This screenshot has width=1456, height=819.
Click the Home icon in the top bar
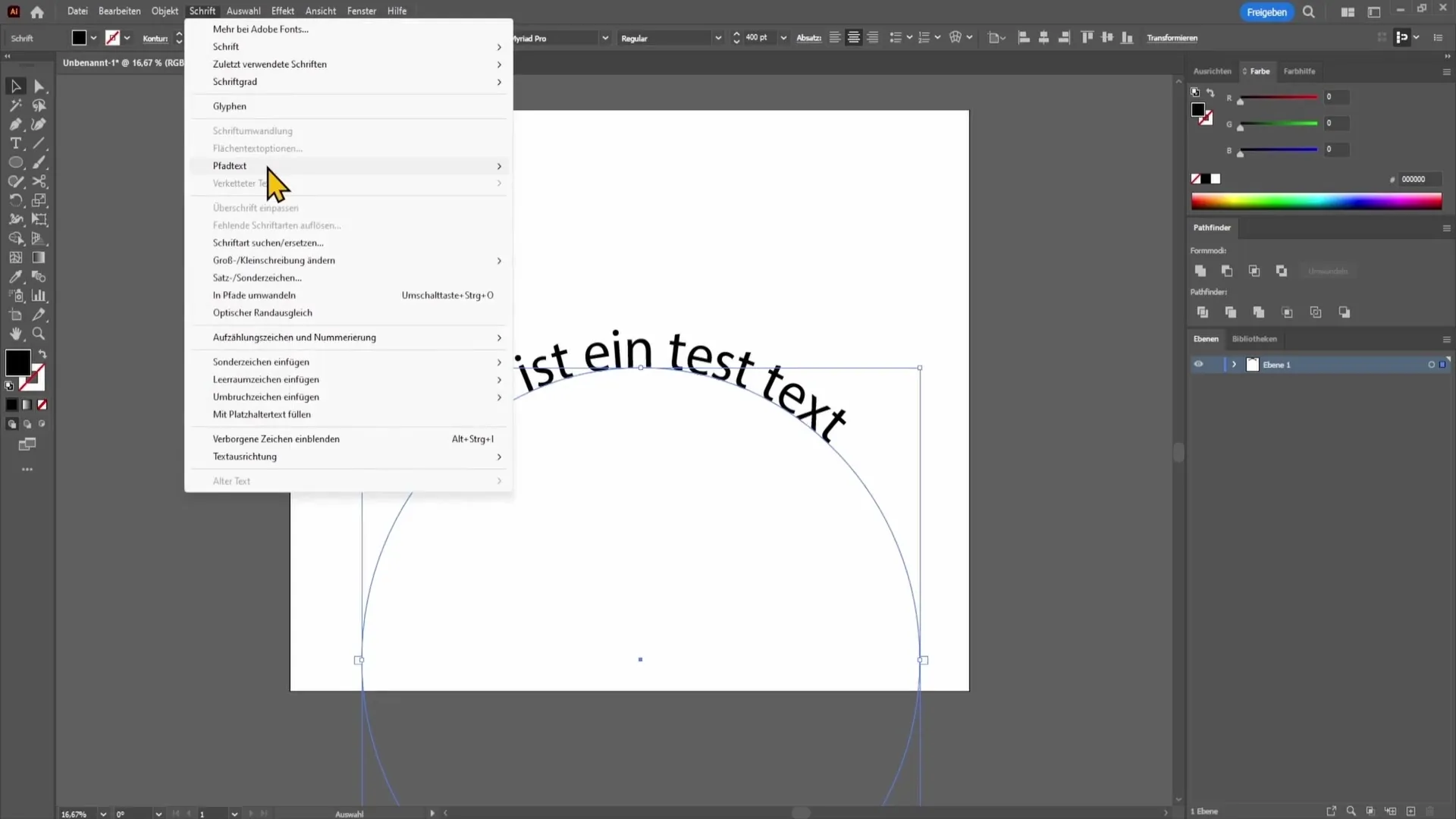(x=37, y=11)
